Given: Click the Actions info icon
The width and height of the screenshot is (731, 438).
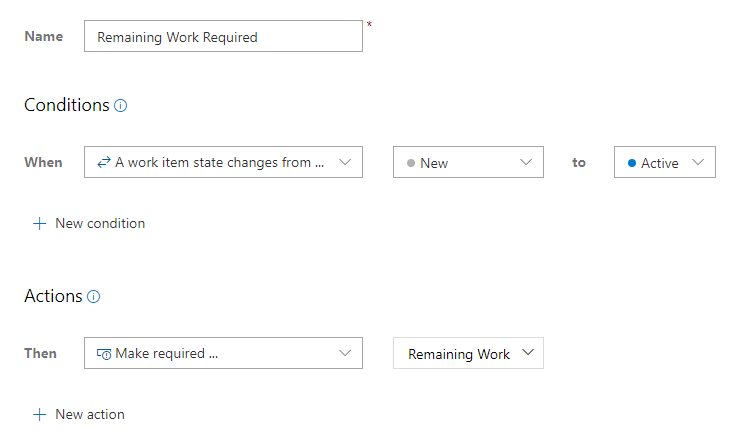Looking at the screenshot, I should pyautogui.click(x=94, y=296).
